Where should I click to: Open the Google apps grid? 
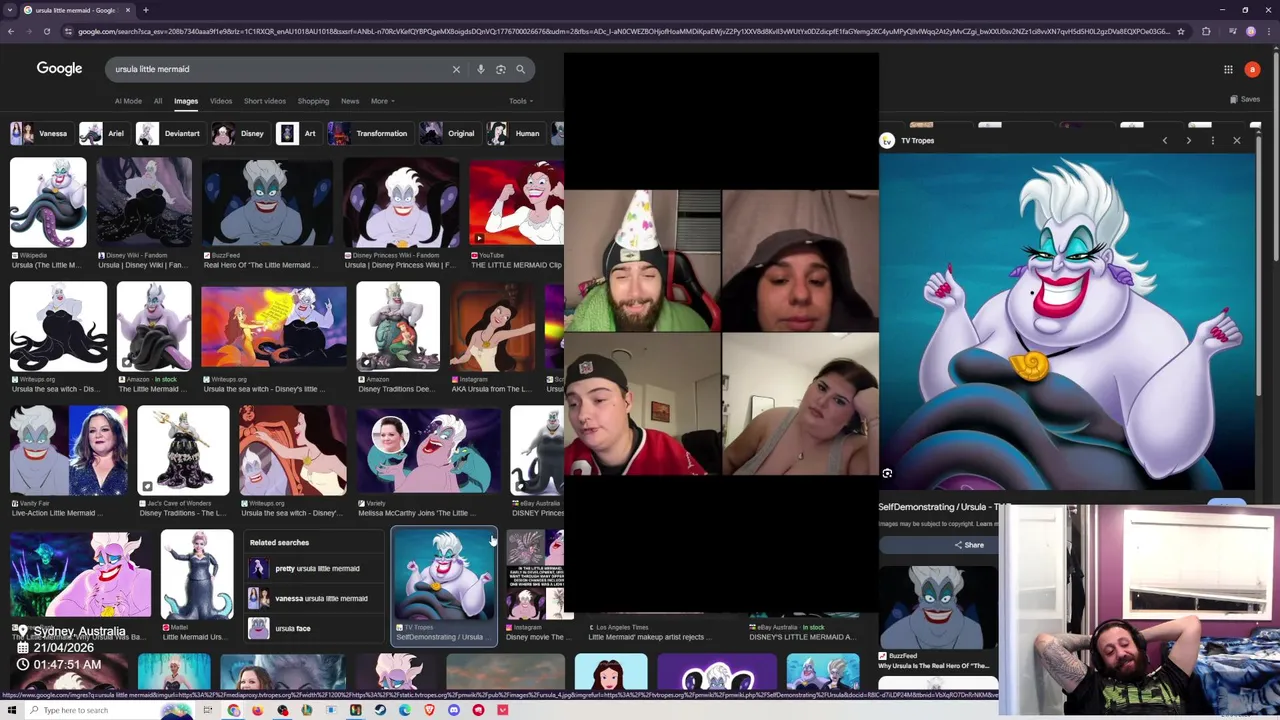[1228, 69]
